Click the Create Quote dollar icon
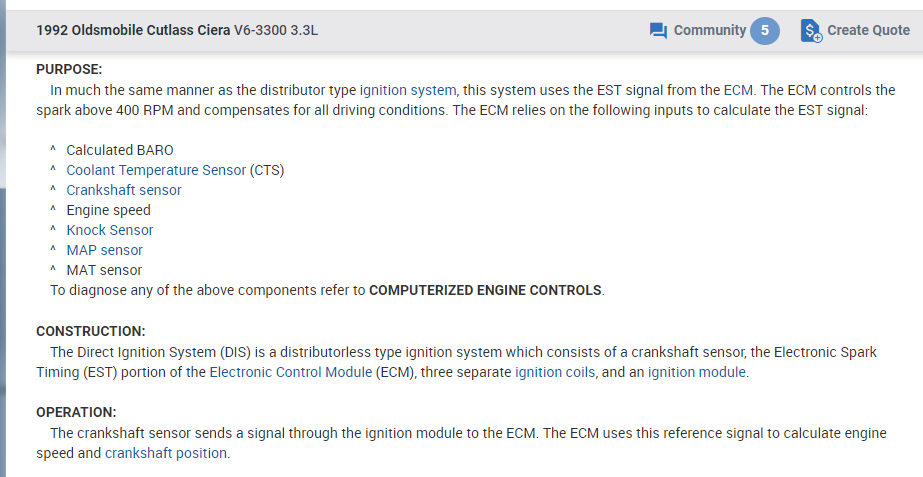Image resolution: width=923 pixels, height=477 pixels. (811, 31)
